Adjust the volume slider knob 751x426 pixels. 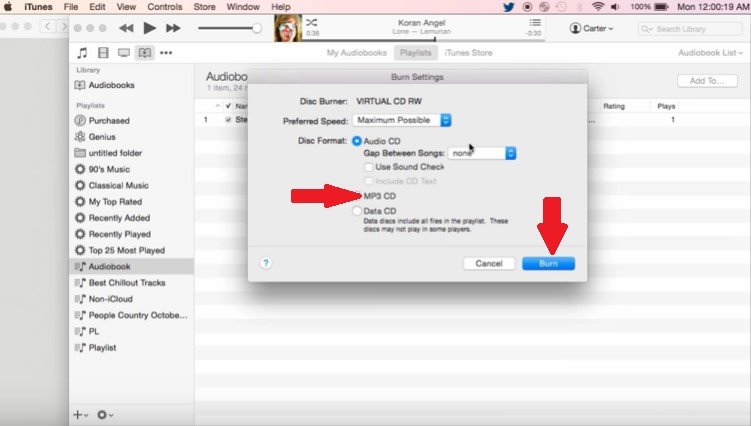[x=257, y=28]
